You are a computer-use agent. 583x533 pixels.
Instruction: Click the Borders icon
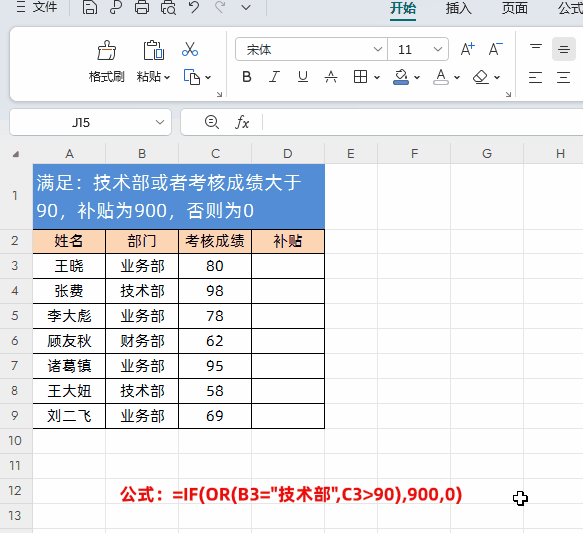click(x=360, y=77)
